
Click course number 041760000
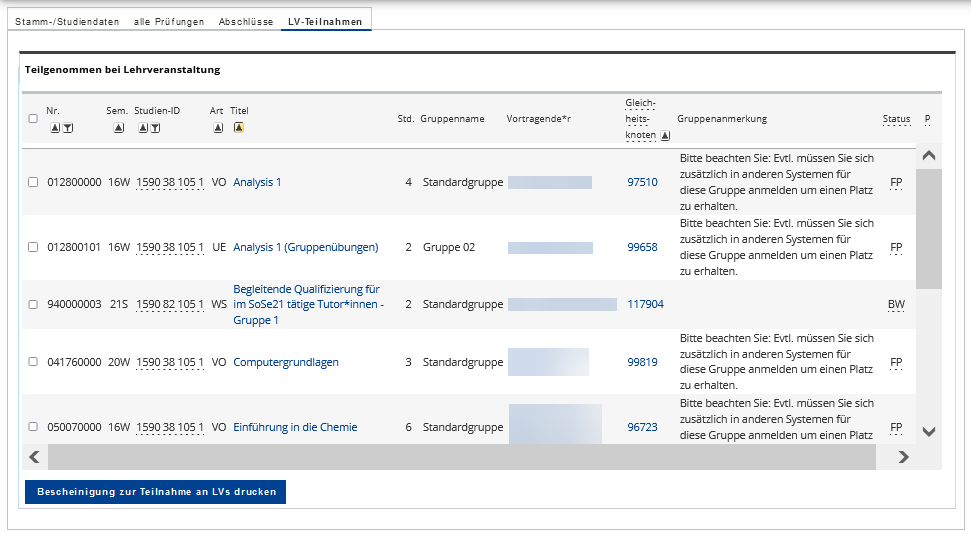[x=74, y=362]
